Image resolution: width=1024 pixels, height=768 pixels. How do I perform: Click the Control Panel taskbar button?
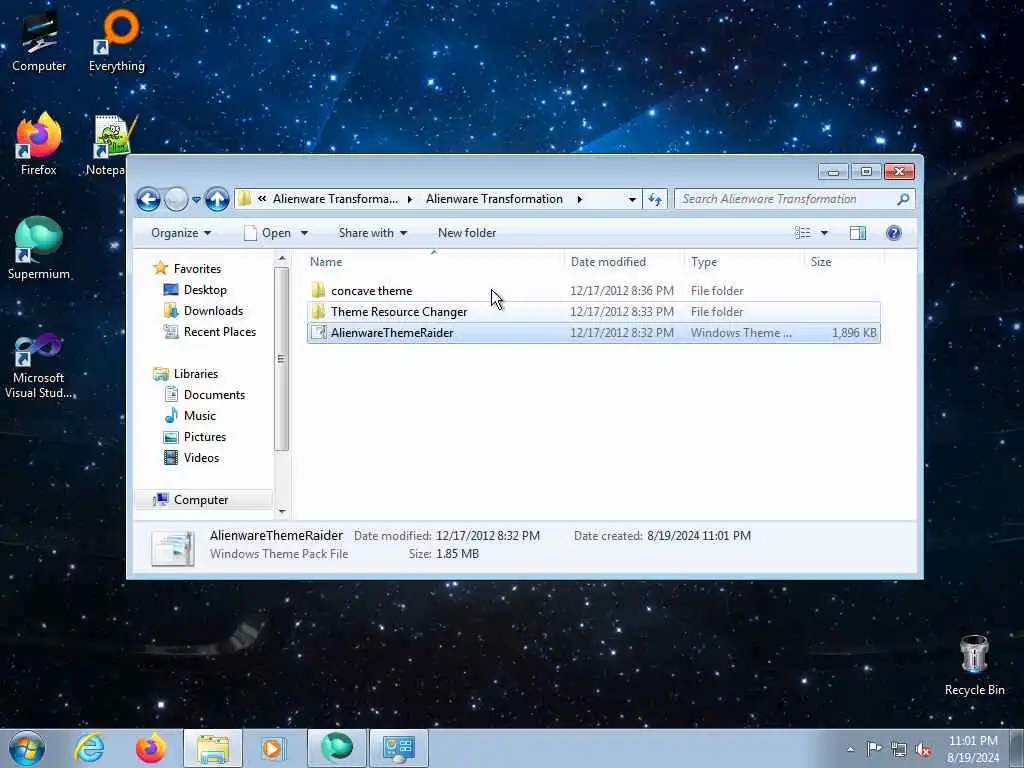(x=399, y=748)
